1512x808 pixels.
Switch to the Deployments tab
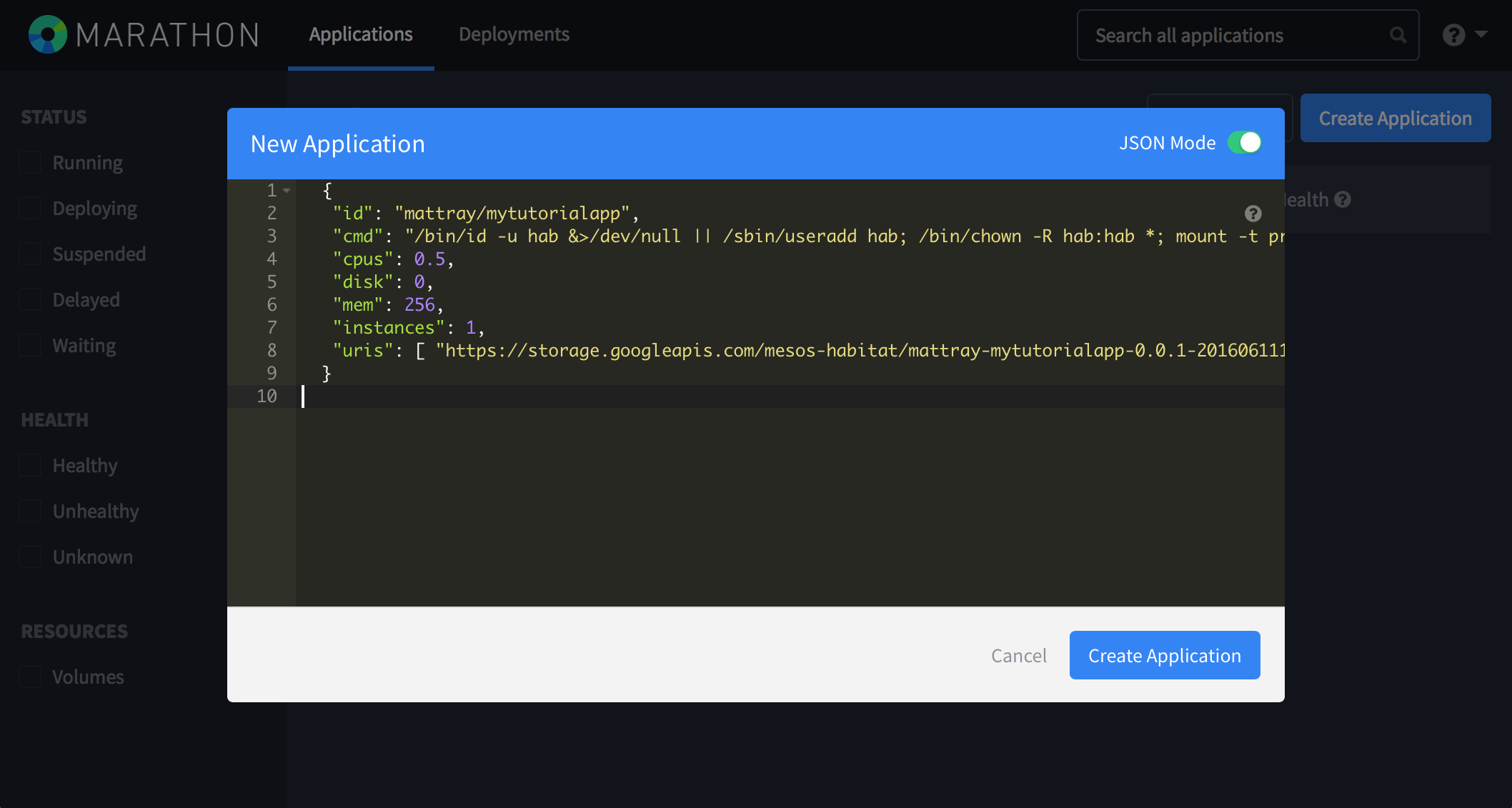pyautogui.click(x=514, y=34)
